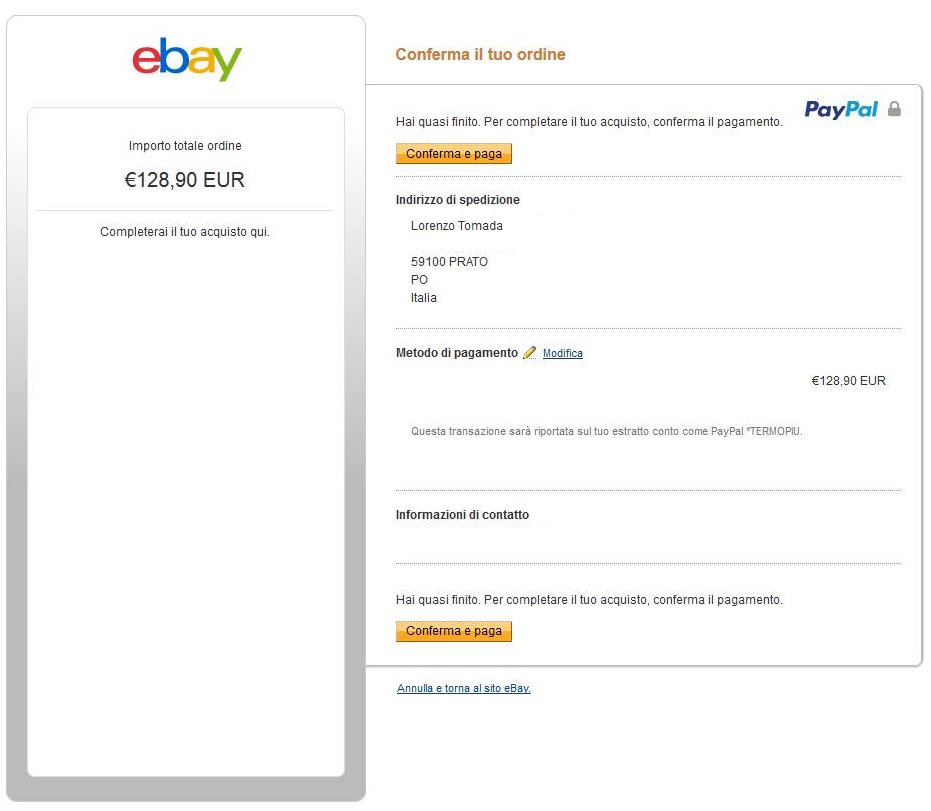Viewport: 931px width, 811px height.
Task: Click the Completerai il tuo acquisto qui text
Action: tap(185, 232)
